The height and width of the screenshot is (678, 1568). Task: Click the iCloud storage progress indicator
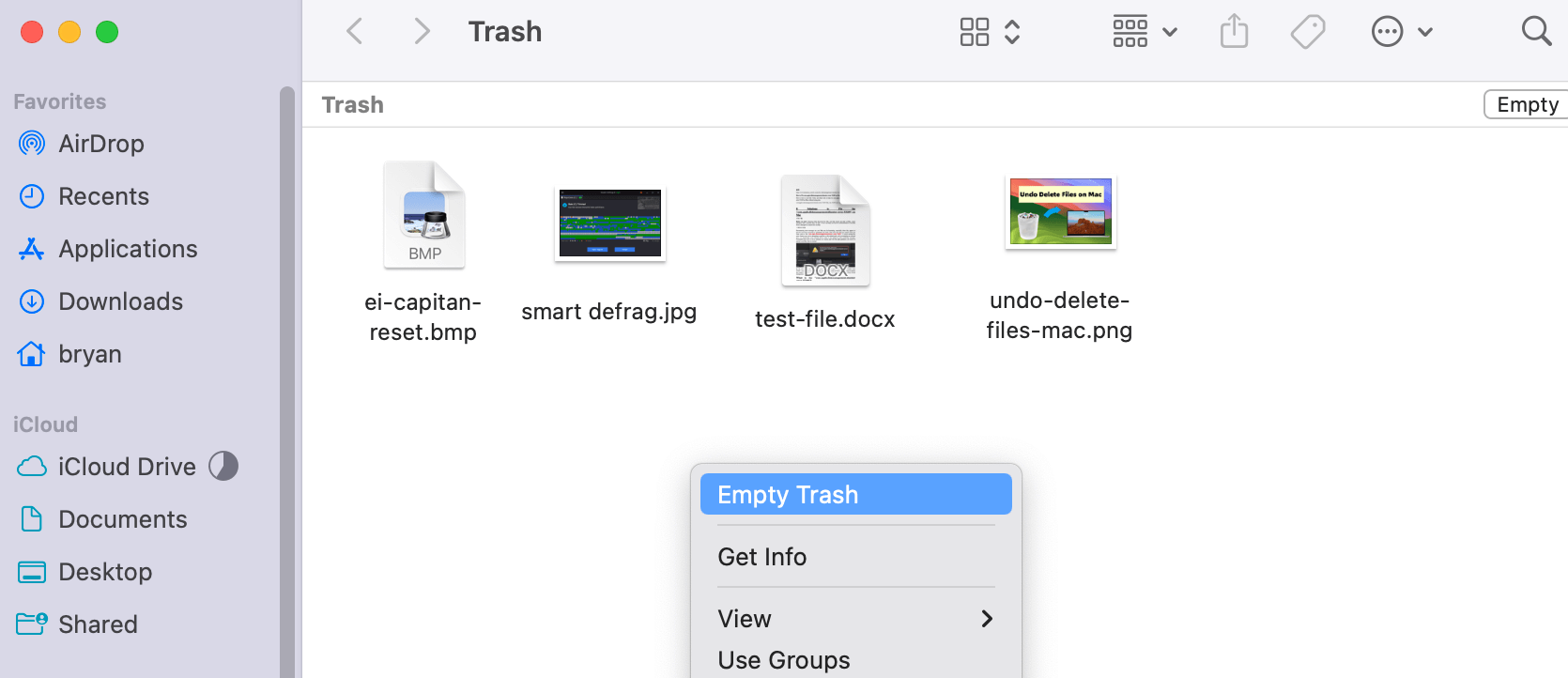pos(223,466)
